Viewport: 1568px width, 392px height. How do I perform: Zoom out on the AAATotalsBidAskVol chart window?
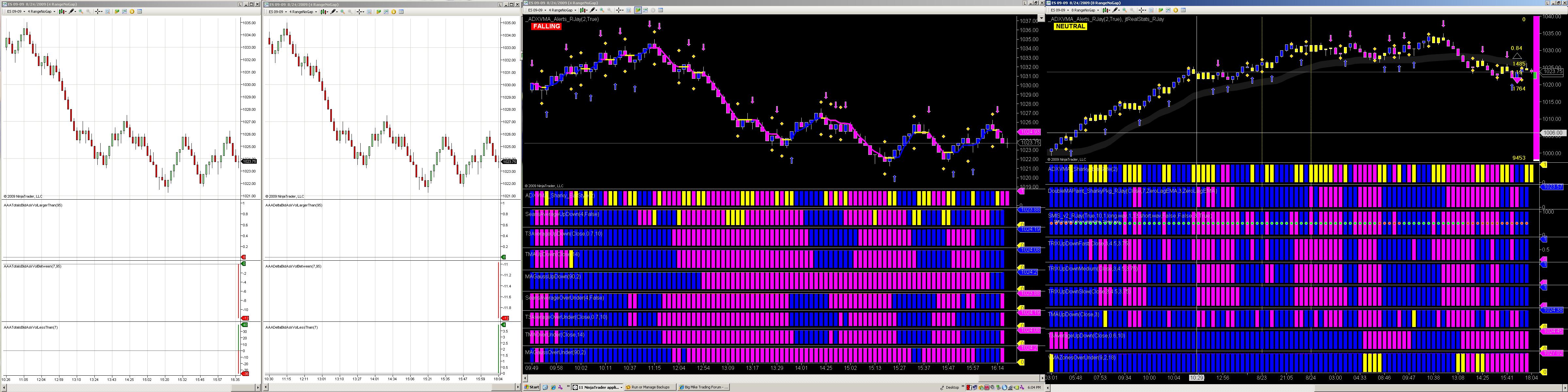point(88,11)
